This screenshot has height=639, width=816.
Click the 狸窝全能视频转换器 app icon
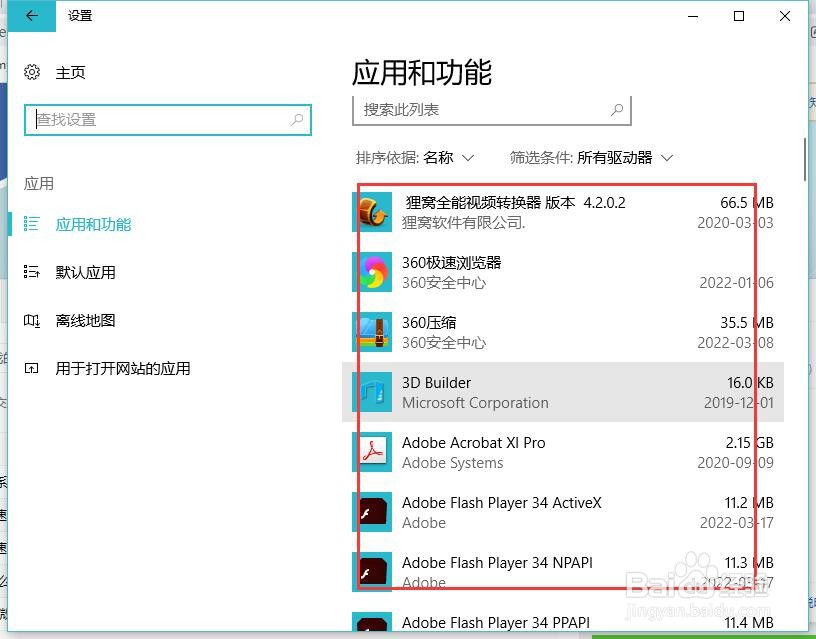pos(372,212)
